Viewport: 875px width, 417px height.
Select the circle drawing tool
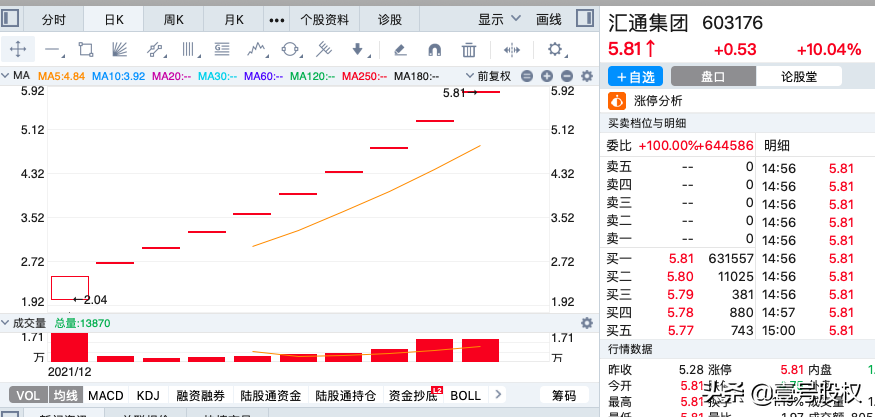pos(290,50)
